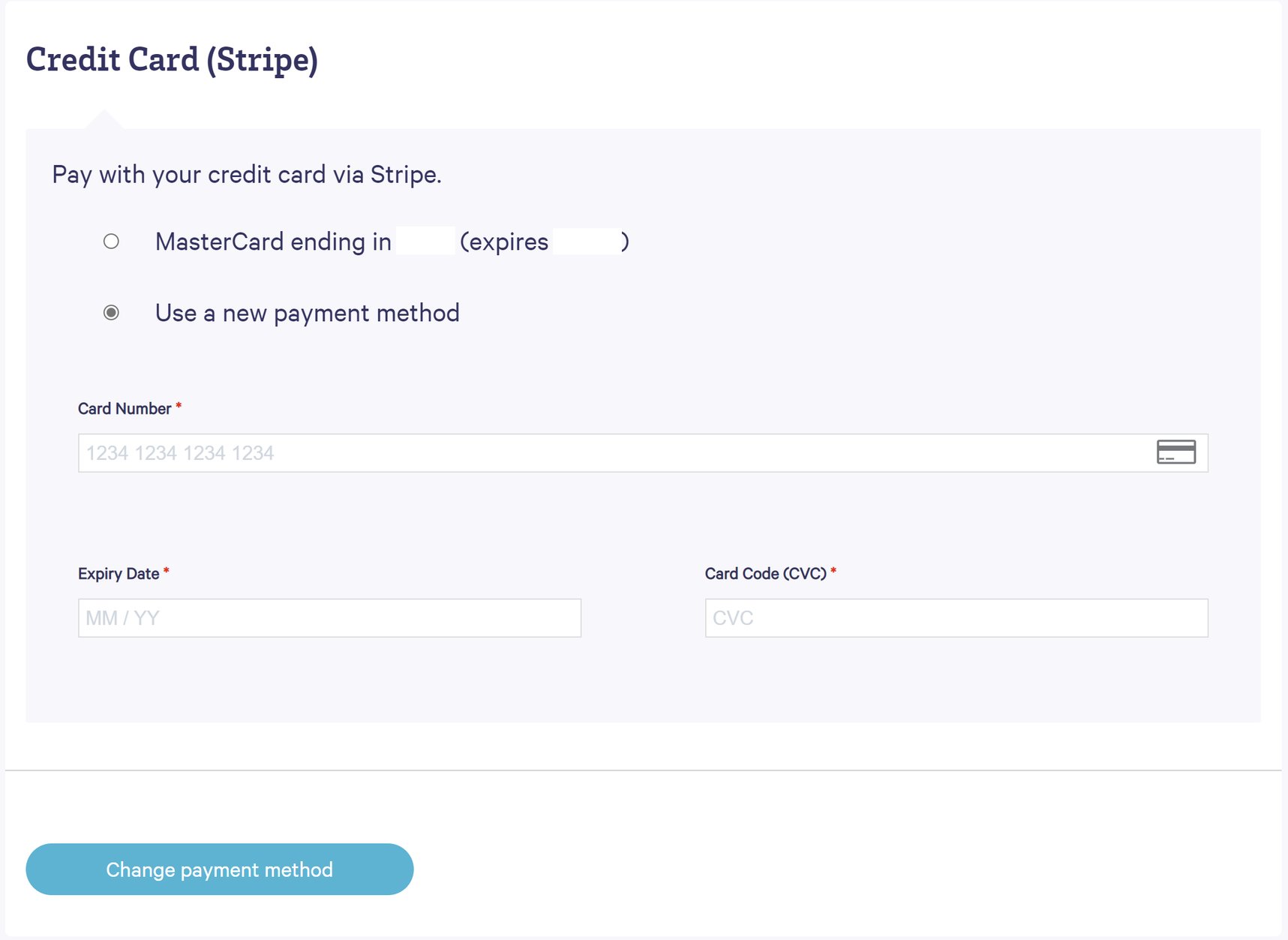Viewport: 1288px width, 940px height.
Task: Select the saved MasterCard radio button
Action: pos(111,242)
